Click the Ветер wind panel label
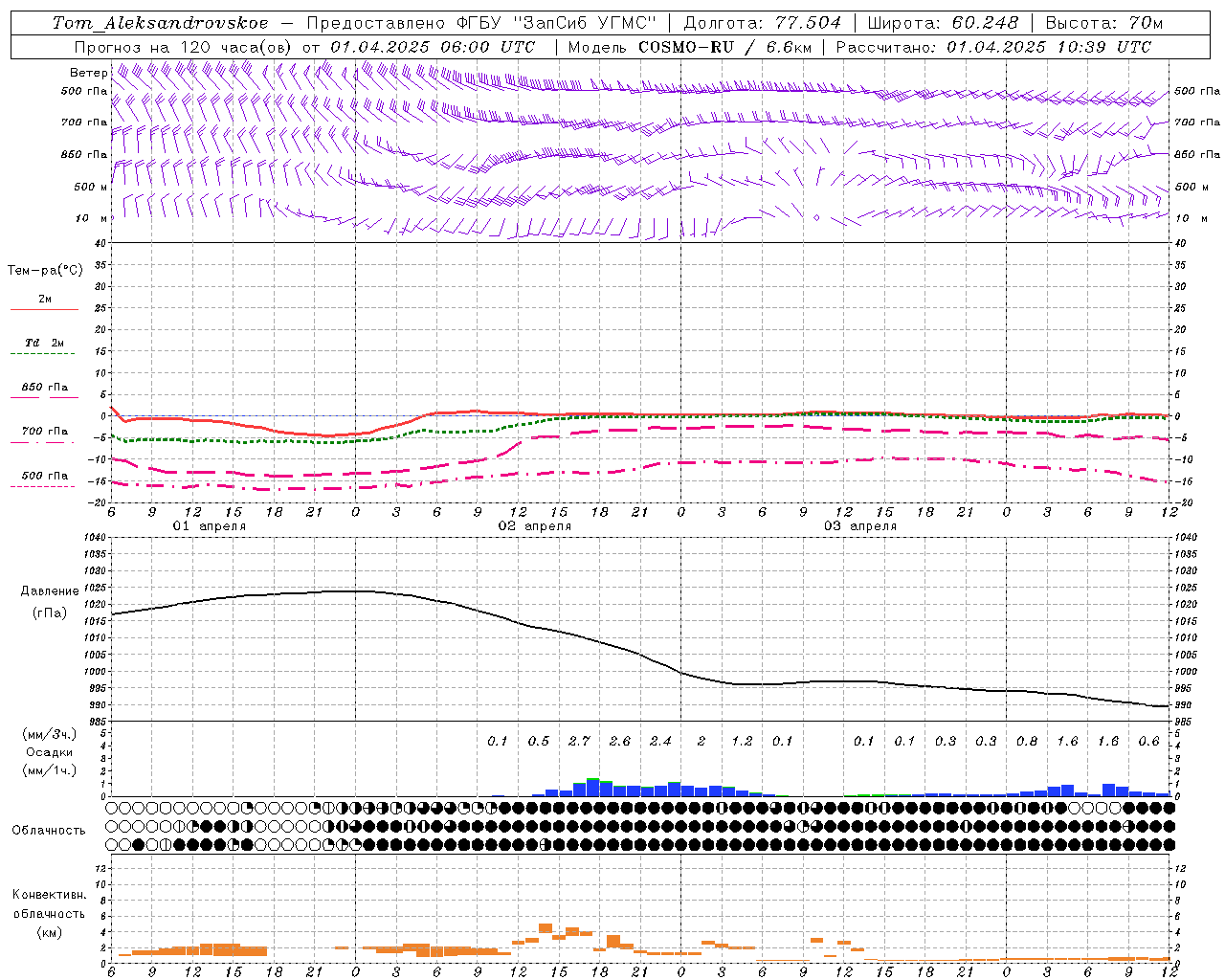 click(88, 73)
